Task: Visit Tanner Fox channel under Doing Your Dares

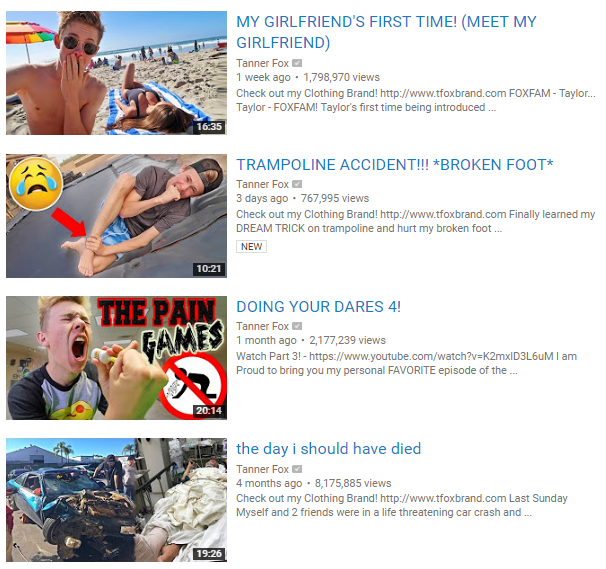Action: [262, 326]
